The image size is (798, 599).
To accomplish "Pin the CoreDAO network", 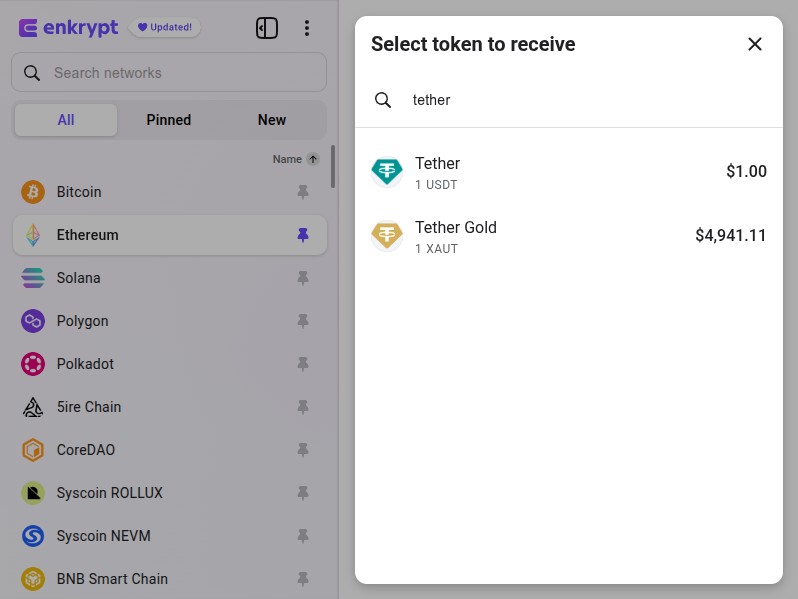I will pyautogui.click(x=303, y=450).
